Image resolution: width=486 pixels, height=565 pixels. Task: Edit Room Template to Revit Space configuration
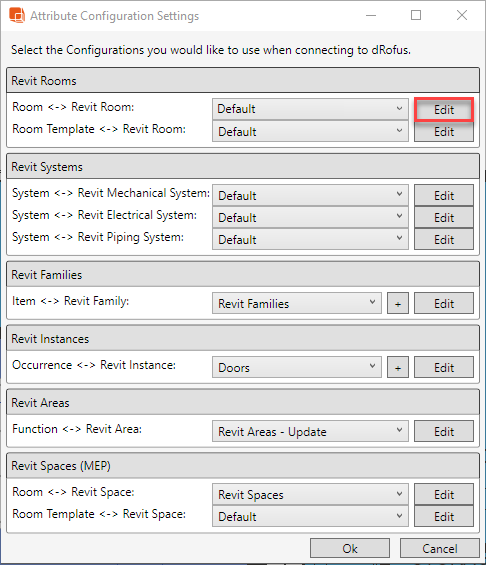coord(444,516)
